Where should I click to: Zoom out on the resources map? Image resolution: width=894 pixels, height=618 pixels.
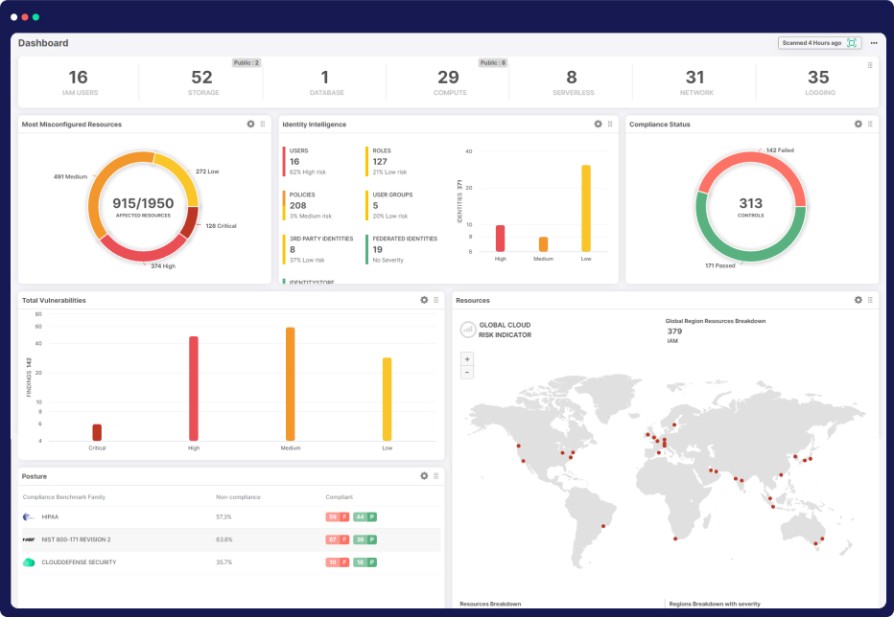pos(467,372)
